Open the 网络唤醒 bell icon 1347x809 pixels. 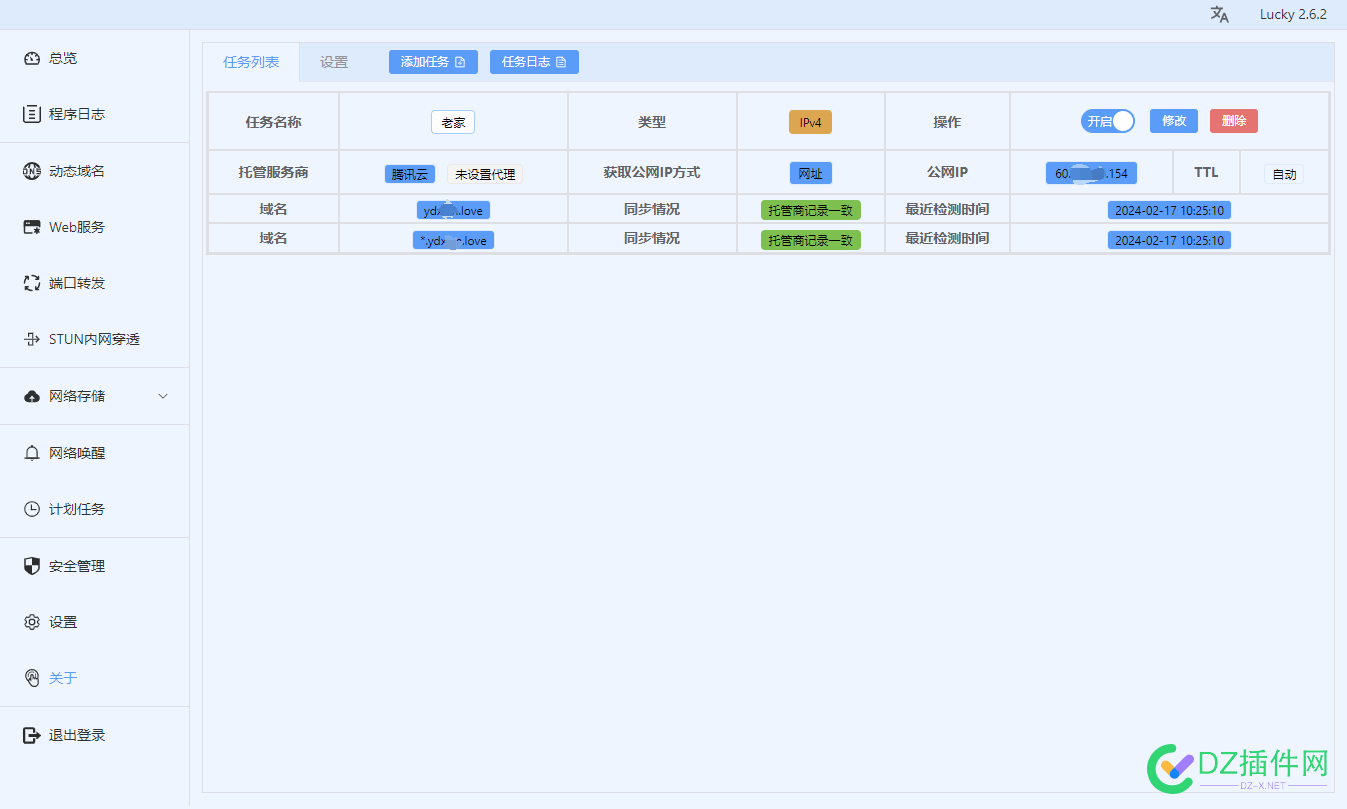pyautogui.click(x=31, y=453)
